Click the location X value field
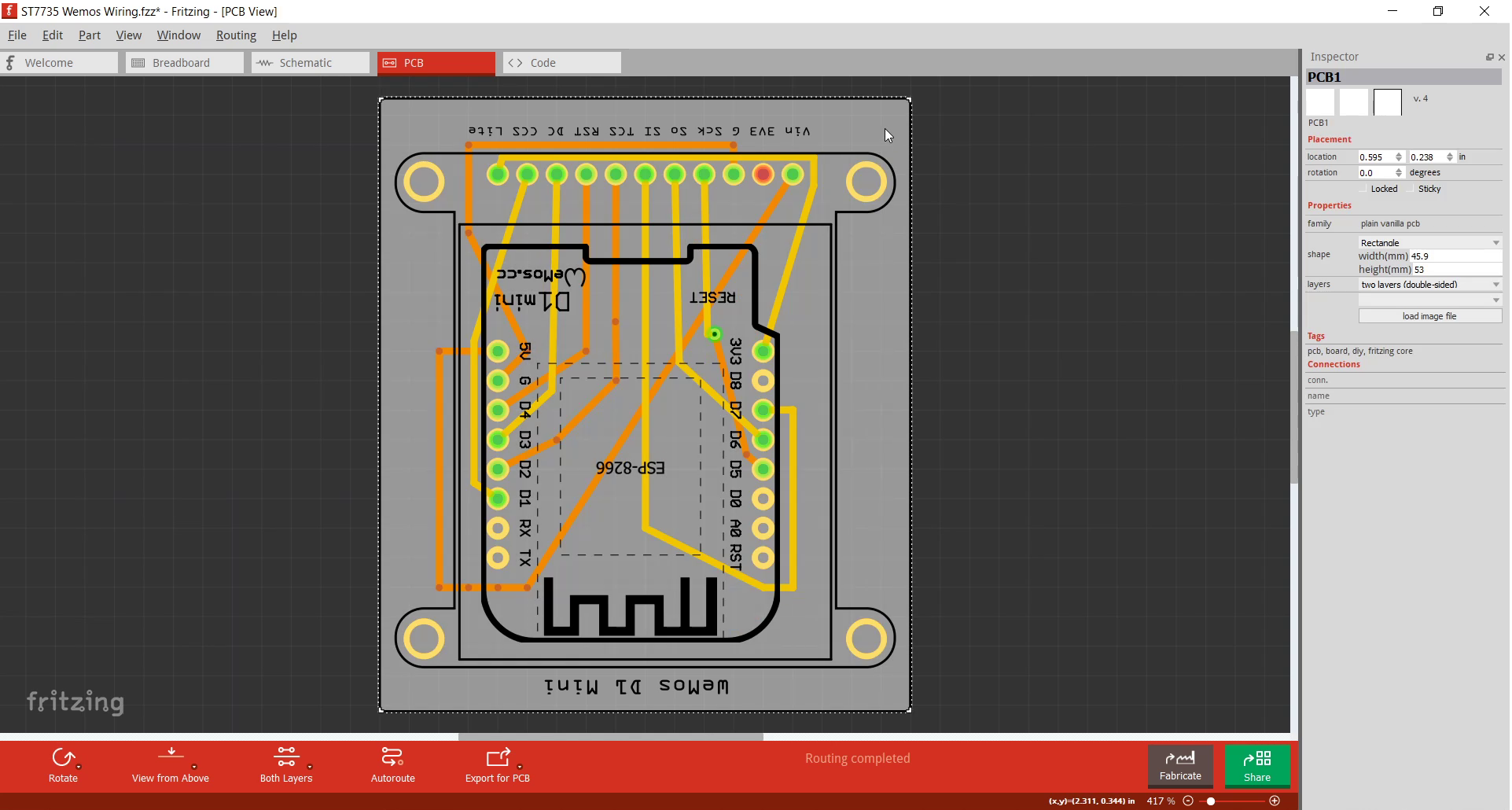The height and width of the screenshot is (810, 1512). pyautogui.click(x=1375, y=157)
